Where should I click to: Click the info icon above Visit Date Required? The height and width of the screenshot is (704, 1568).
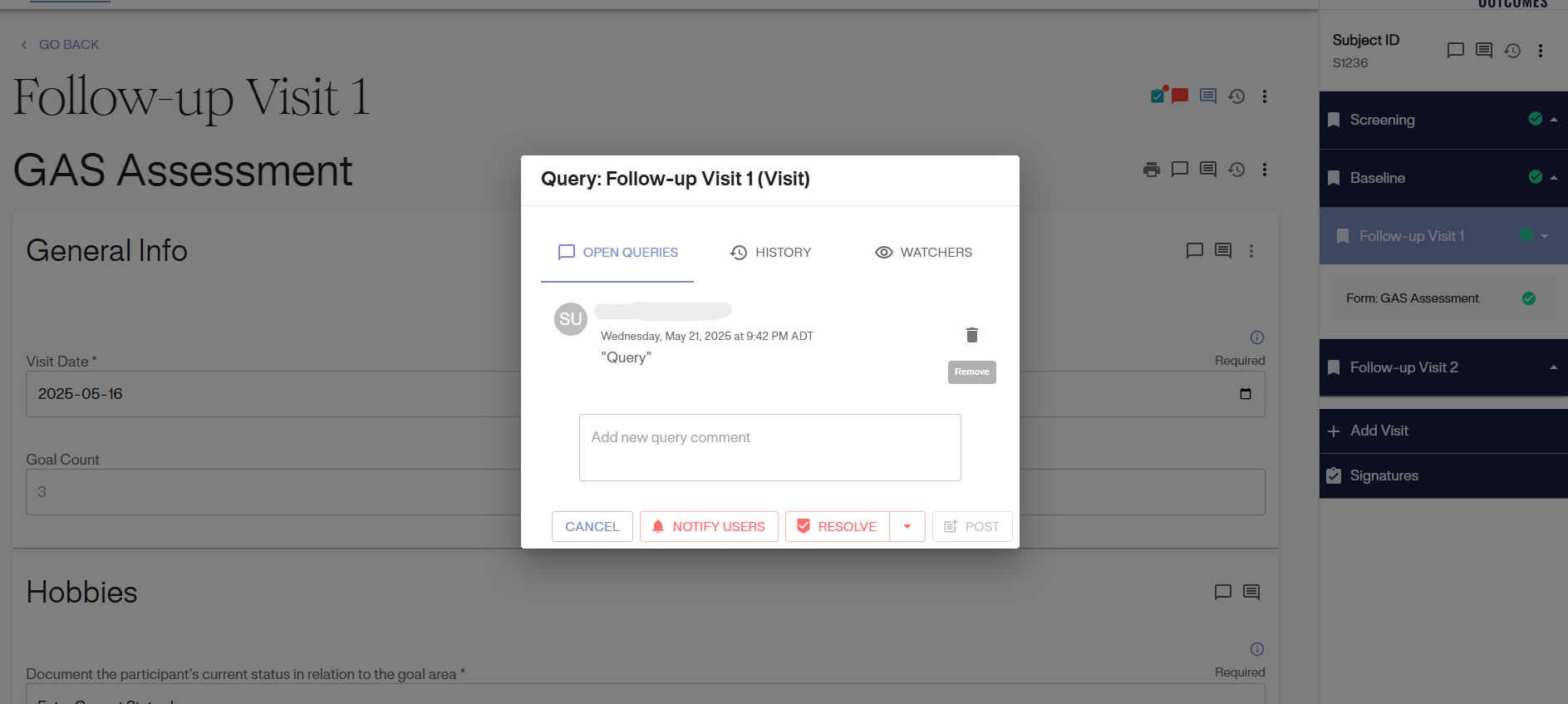tap(1256, 337)
